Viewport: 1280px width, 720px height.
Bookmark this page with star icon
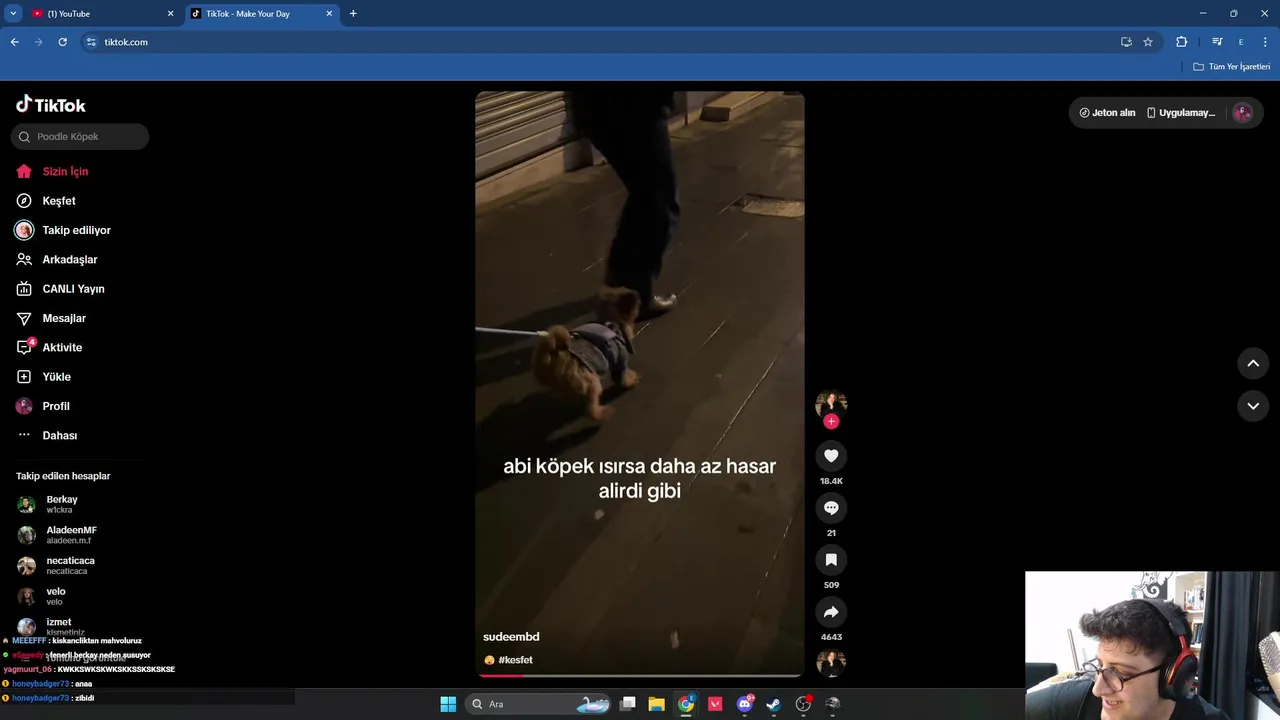coord(1148,42)
